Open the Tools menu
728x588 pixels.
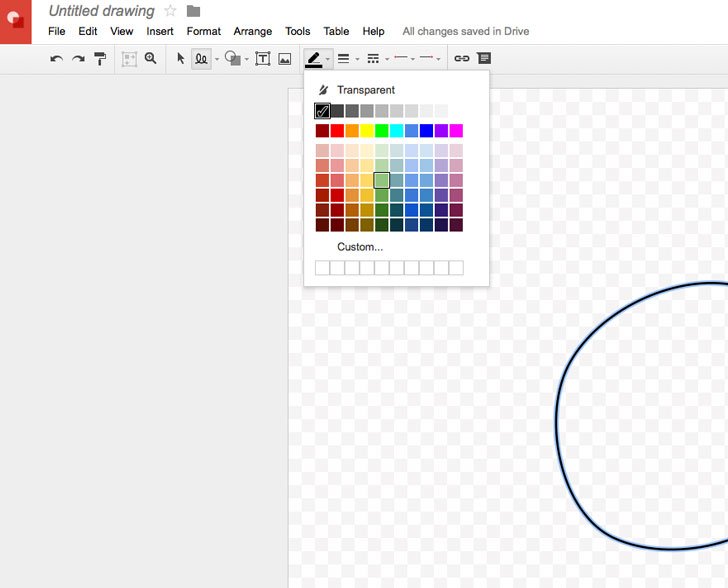(x=298, y=31)
